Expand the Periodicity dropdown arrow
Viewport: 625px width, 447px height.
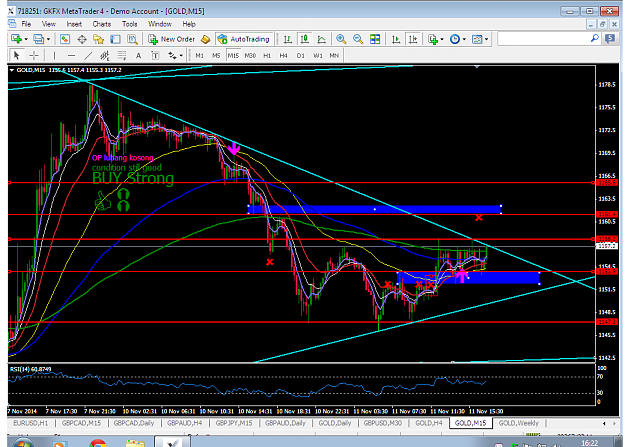pyautogui.click(x=464, y=39)
